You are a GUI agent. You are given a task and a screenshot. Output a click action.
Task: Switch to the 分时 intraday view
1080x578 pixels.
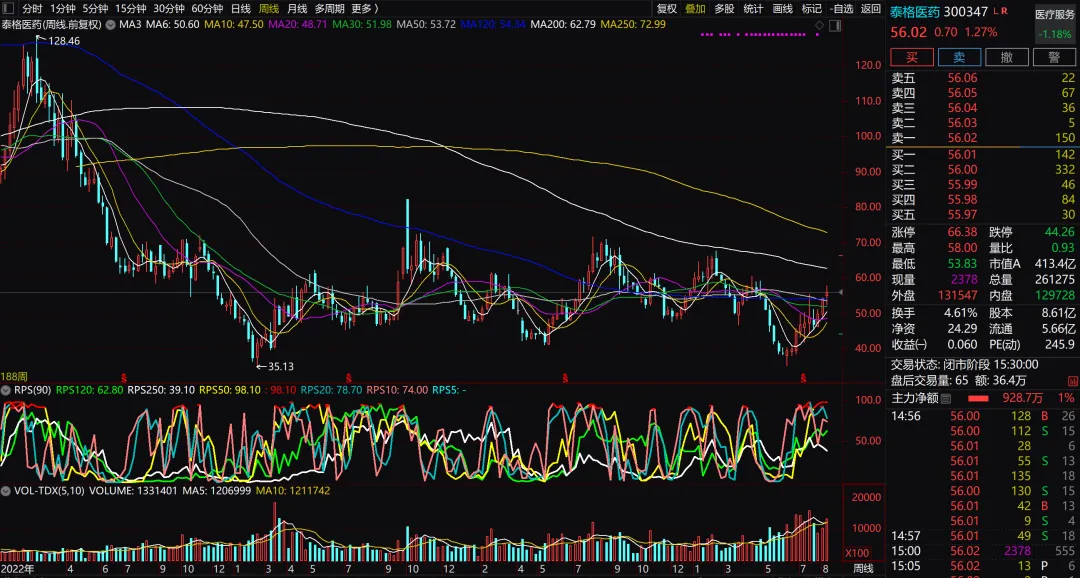click(32, 9)
